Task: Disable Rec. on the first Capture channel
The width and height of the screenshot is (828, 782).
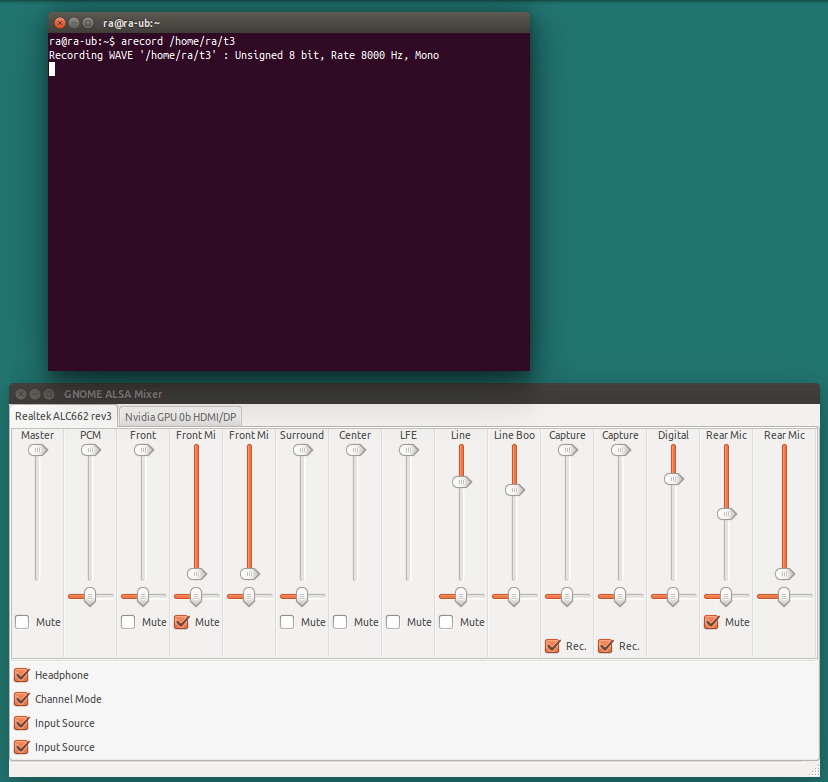Action: [553, 646]
